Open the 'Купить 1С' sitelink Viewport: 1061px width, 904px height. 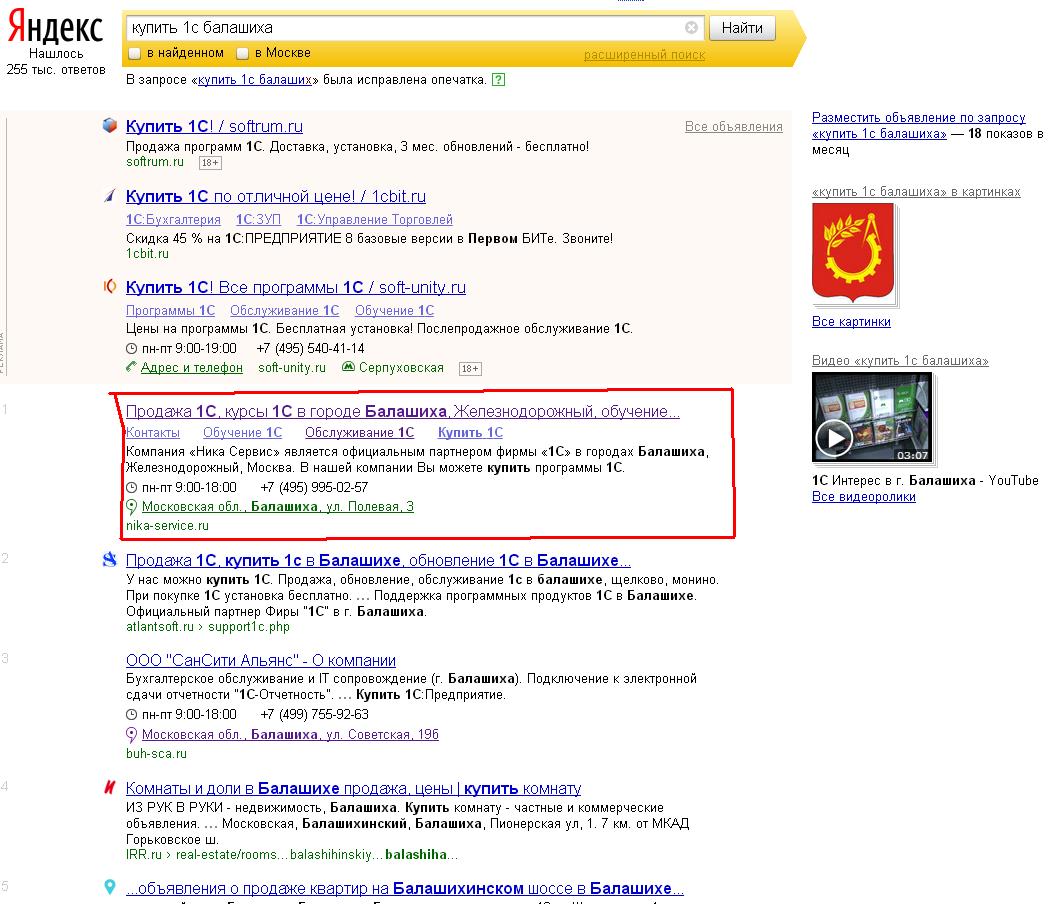(470, 432)
